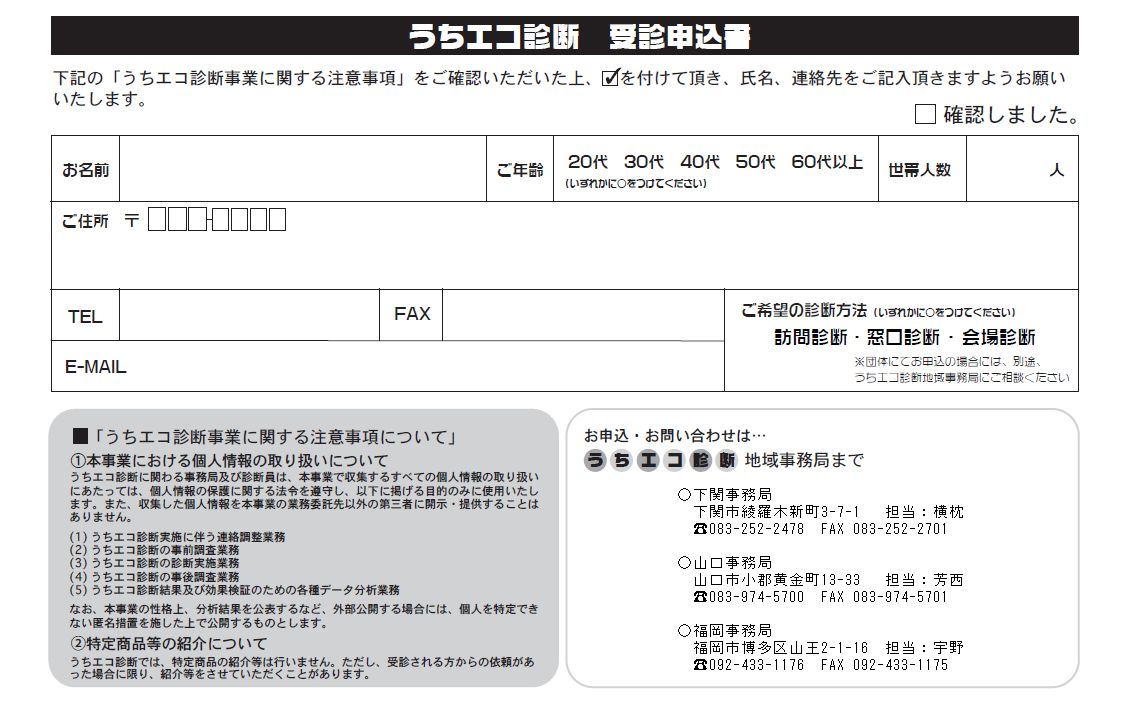The image size is (1126, 714).
Task: Choose 窓口診断 diagnosis method
Action: click(903, 337)
